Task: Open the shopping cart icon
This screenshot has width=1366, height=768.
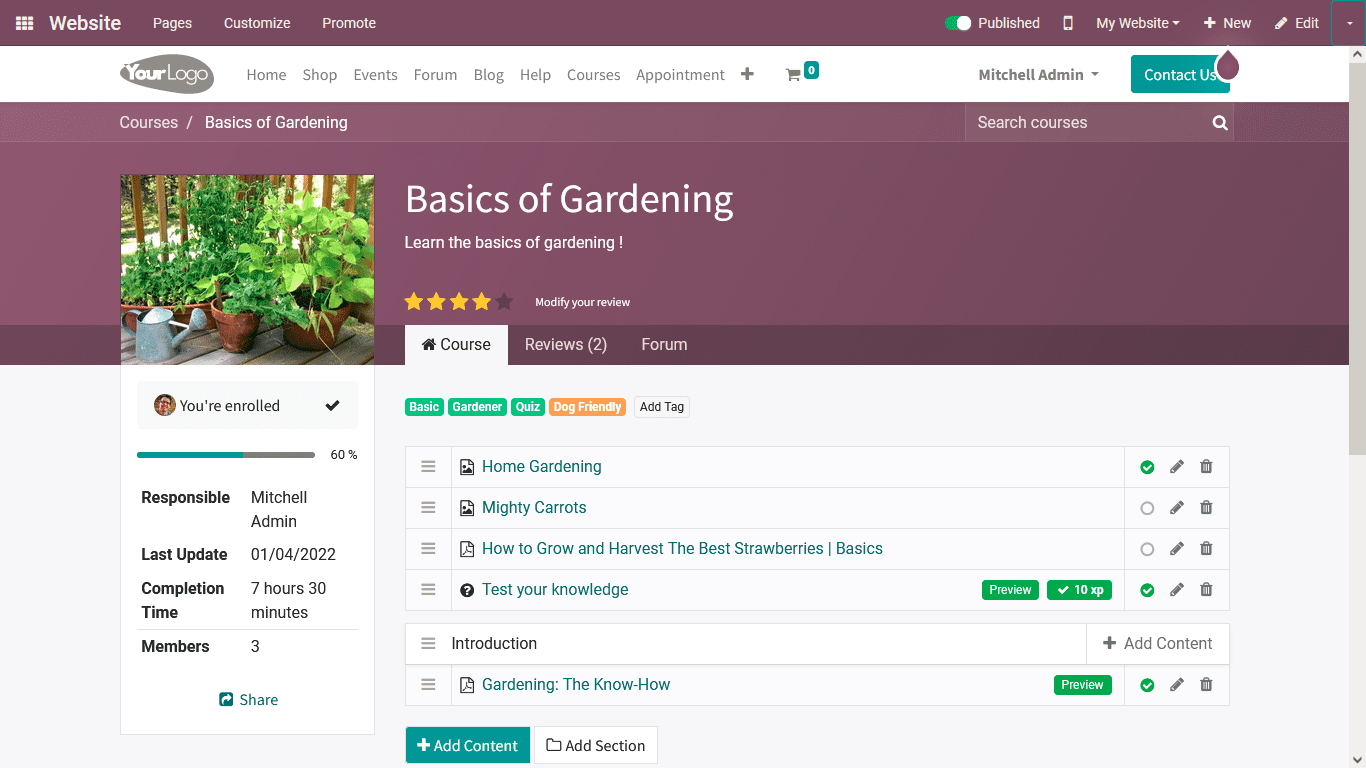Action: tap(796, 74)
